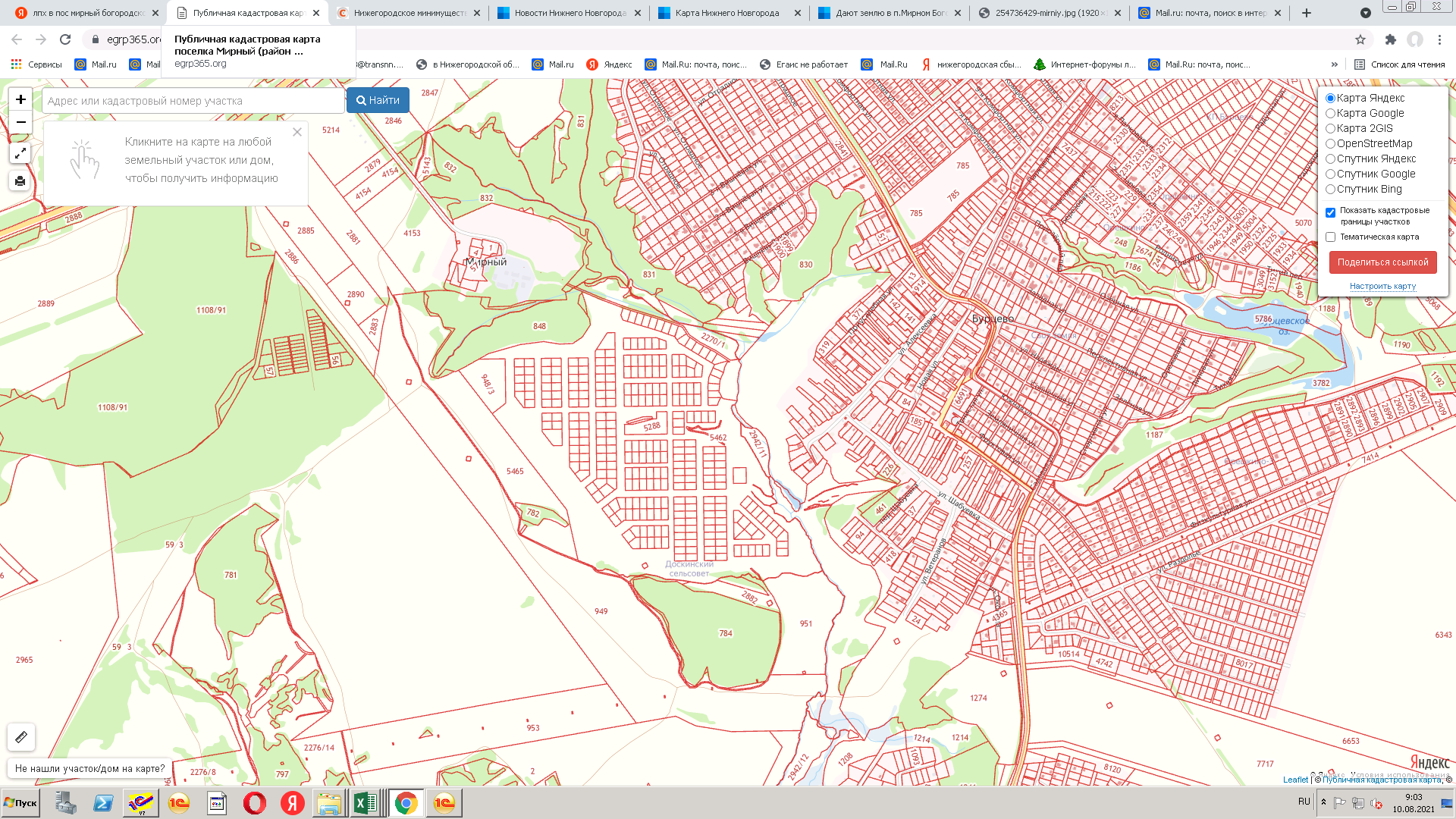This screenshot has width=1456, height=819.
Task: Open Chrome three-dot menu
Action: point(1439,39)
